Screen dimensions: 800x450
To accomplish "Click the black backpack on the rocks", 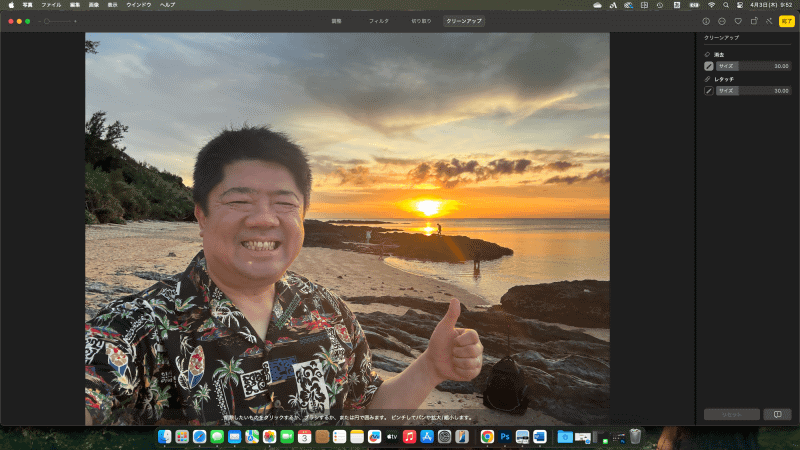I will pos(506,384).
